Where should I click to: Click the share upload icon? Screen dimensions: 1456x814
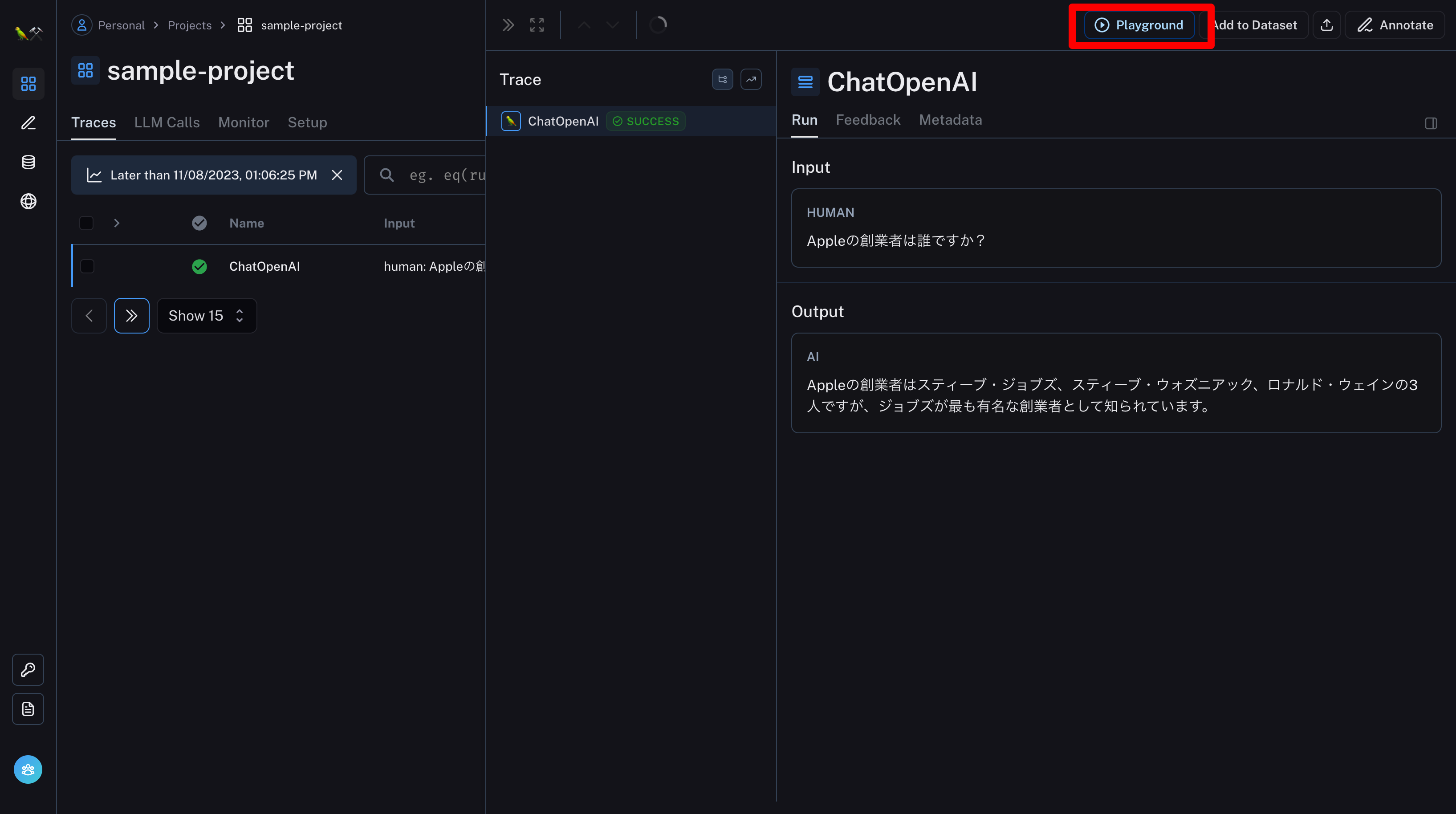1327,25
